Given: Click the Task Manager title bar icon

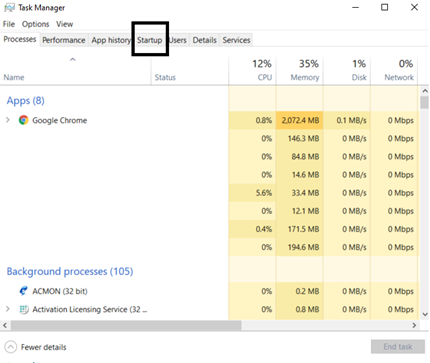Looking at the screenshot, I should 9,7.
